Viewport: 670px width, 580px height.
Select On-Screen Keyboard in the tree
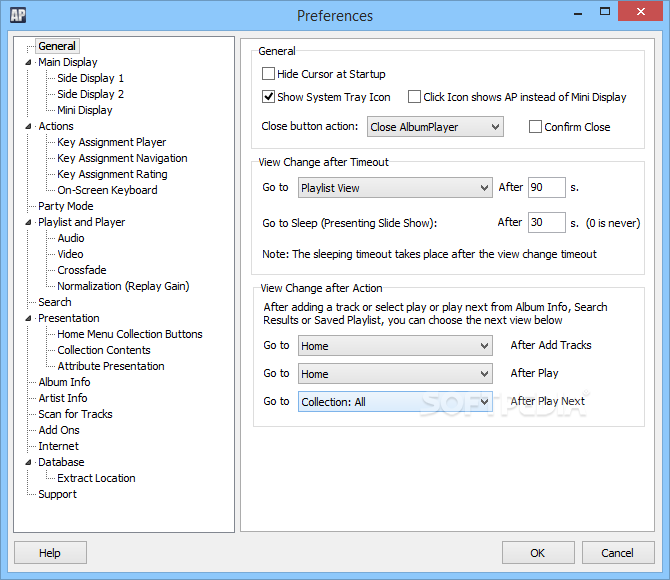click(107, 190)
